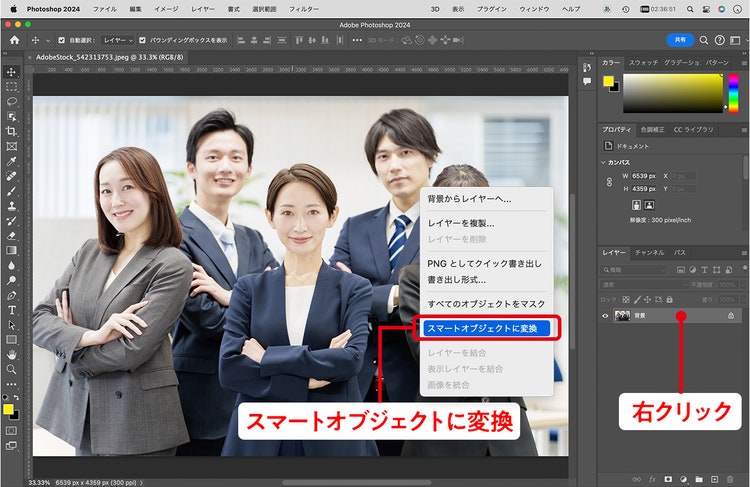
Task: Open the Layers panel flyout menu
Action: tap(744, 253)
